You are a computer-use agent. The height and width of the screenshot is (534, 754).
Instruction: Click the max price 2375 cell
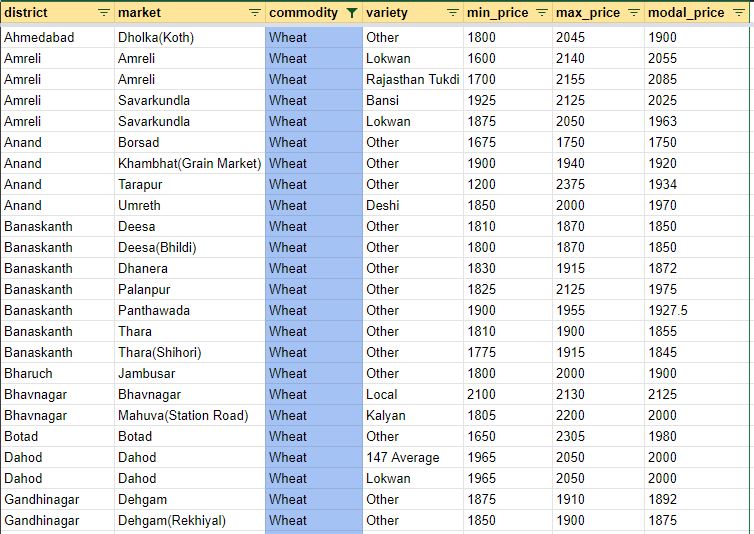coord(573,184)
